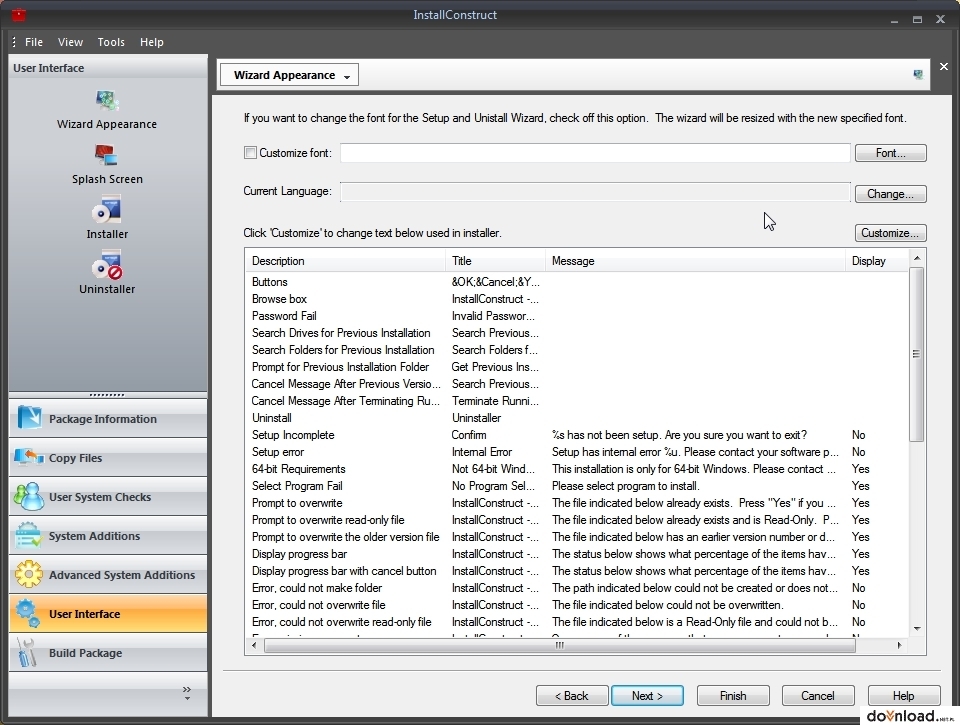The width and height of the screenshot is (960, 725).
Task: Close the Wizard Appearance panel with X
Action: pos(943,66)
